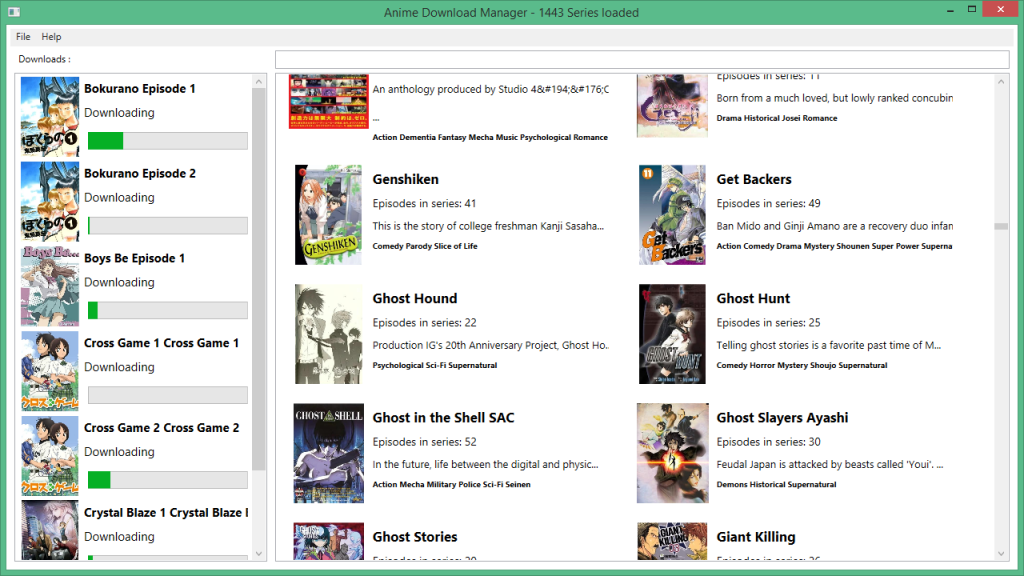Open the Ghost Stories cover image

click(328, 541)
